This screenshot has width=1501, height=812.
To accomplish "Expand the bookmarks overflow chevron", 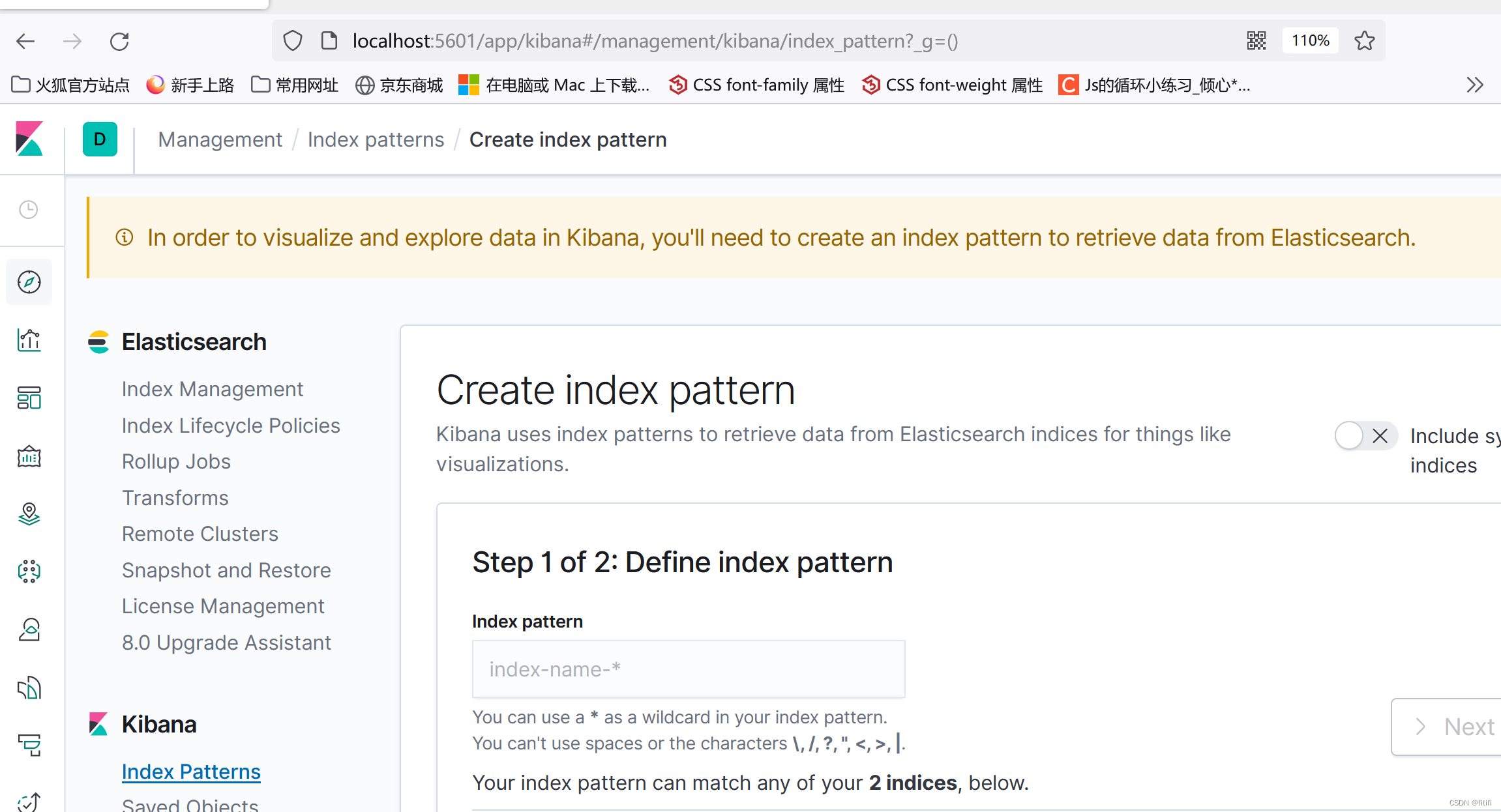I will pos(1474,84).
